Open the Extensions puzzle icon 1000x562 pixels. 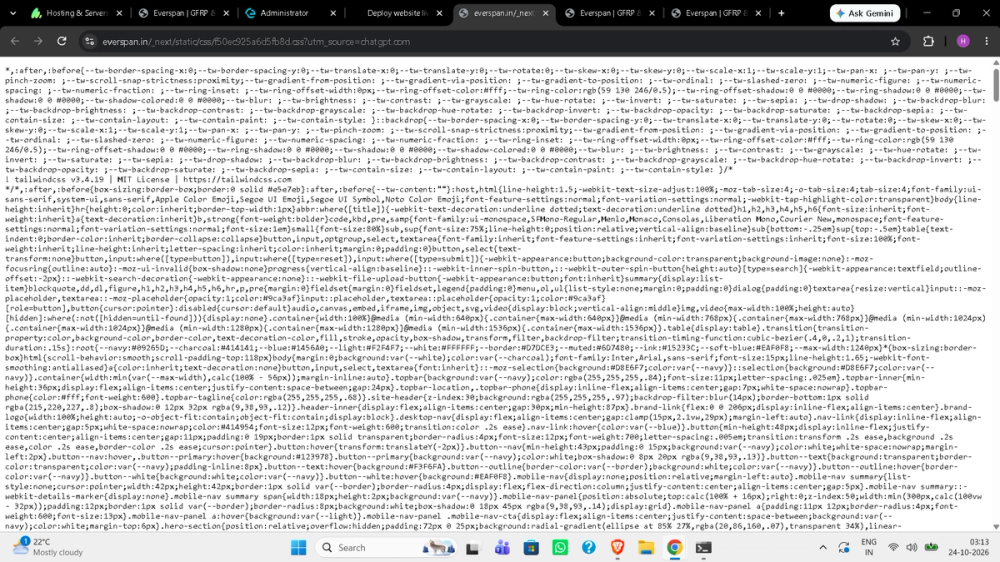point(929,41)
